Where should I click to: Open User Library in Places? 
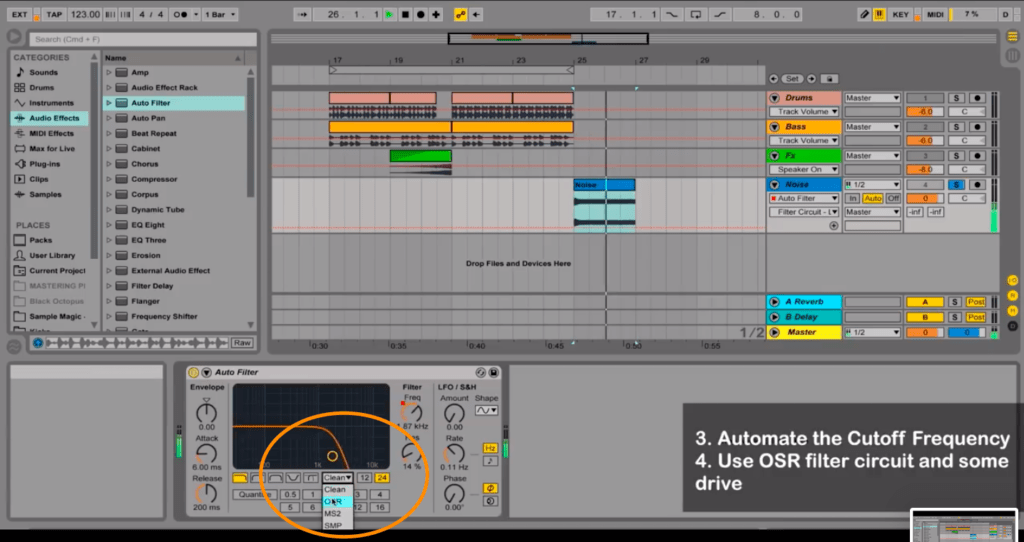(x=52, y=255)
